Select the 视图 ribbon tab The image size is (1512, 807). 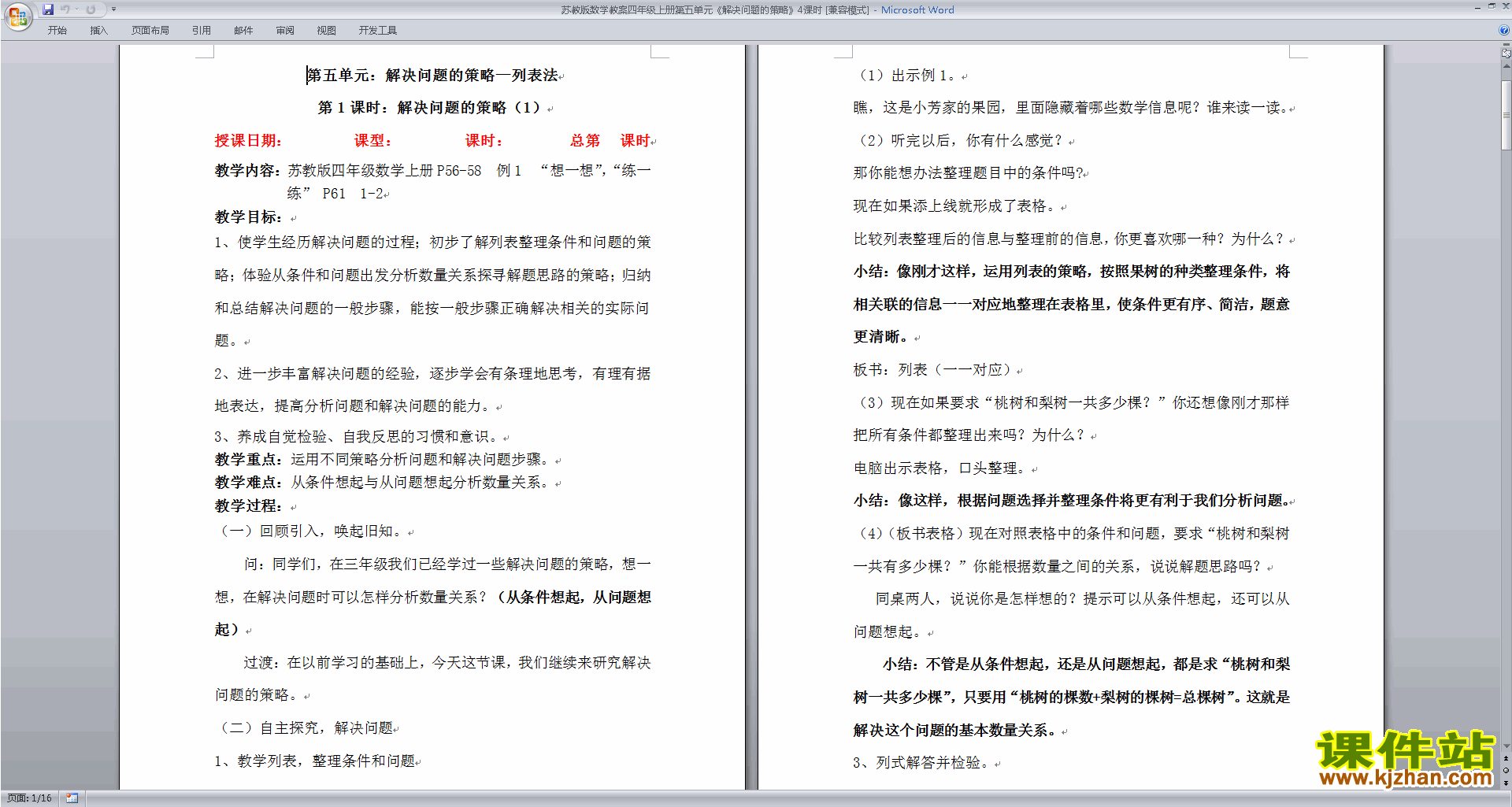(326, 31)
